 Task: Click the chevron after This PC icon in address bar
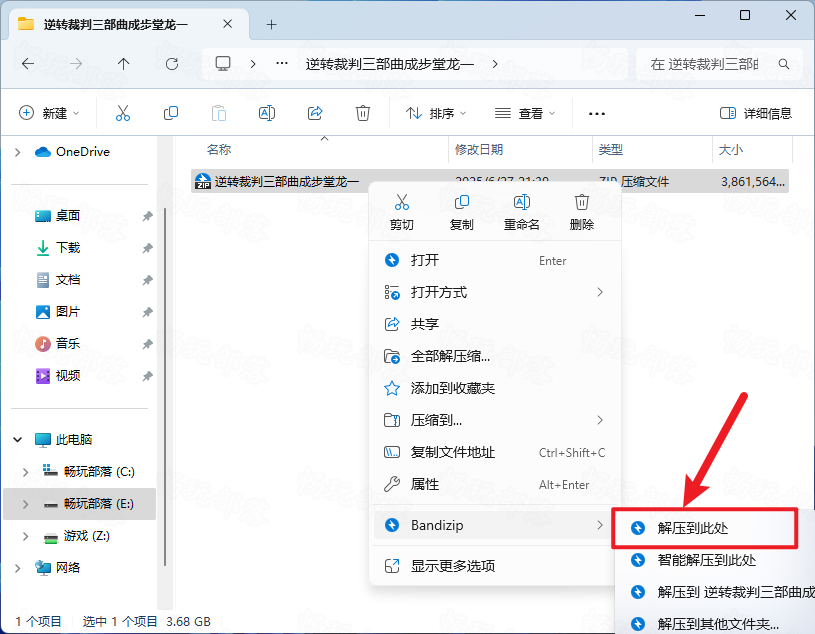pyautogui.click(x=253, y=63)
